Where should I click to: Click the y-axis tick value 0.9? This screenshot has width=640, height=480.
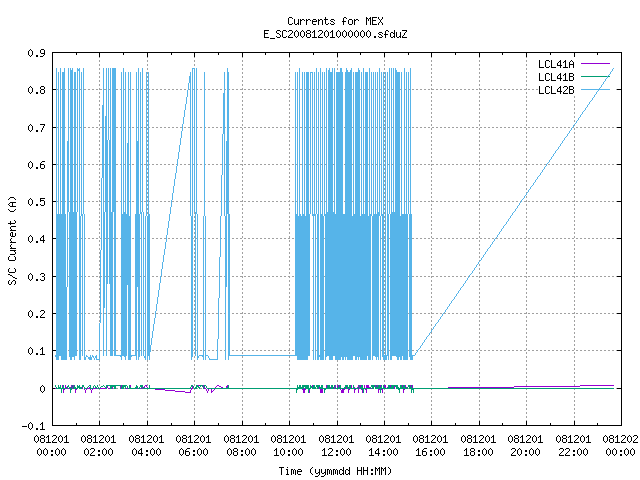[36, 53]
